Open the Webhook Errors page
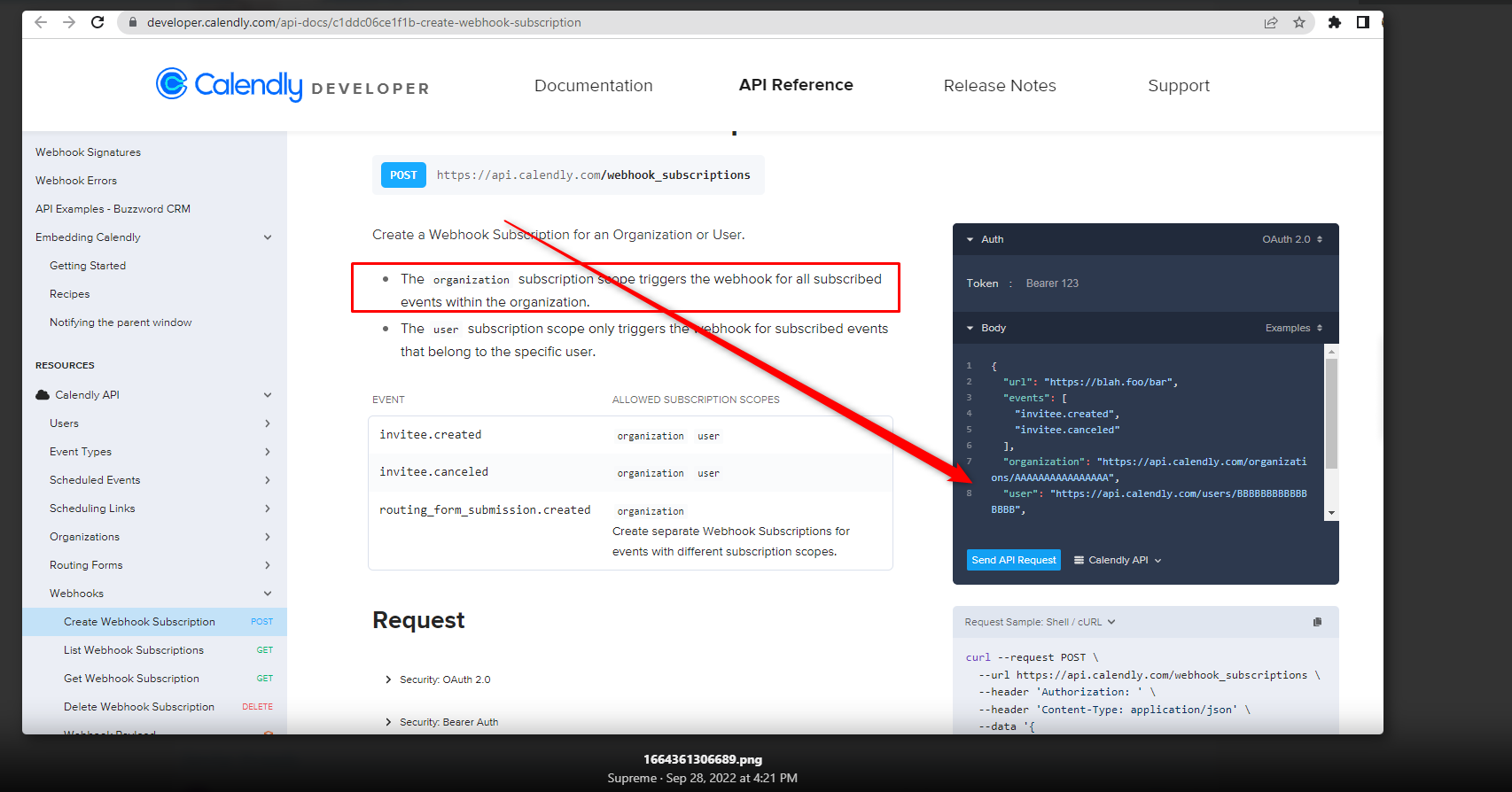1512x792 pixels. pyautogui.click(x=76, y=181)
